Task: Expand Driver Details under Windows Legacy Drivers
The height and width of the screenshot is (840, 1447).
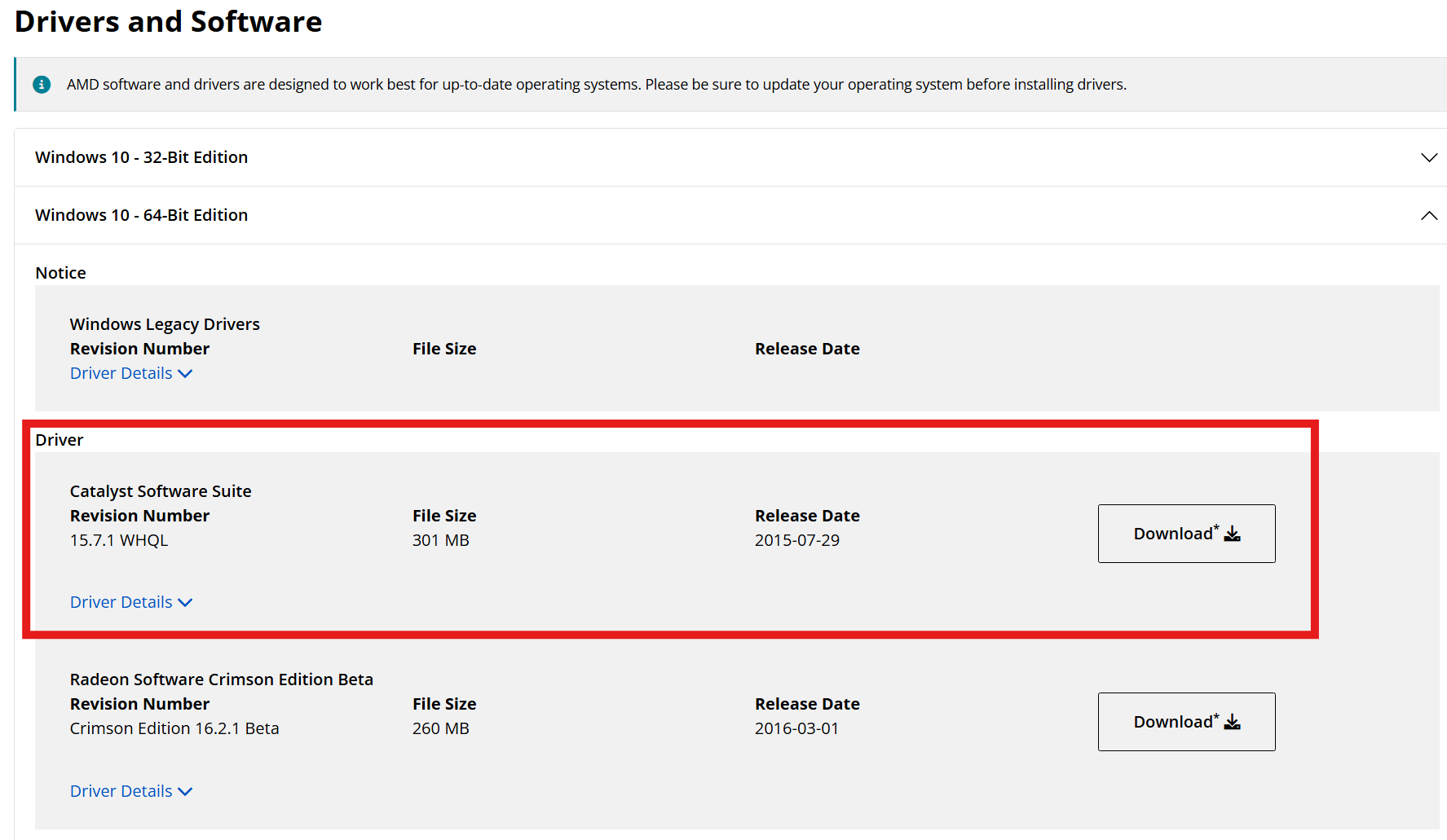Action: pyautogui.click(x=131, y=373)
